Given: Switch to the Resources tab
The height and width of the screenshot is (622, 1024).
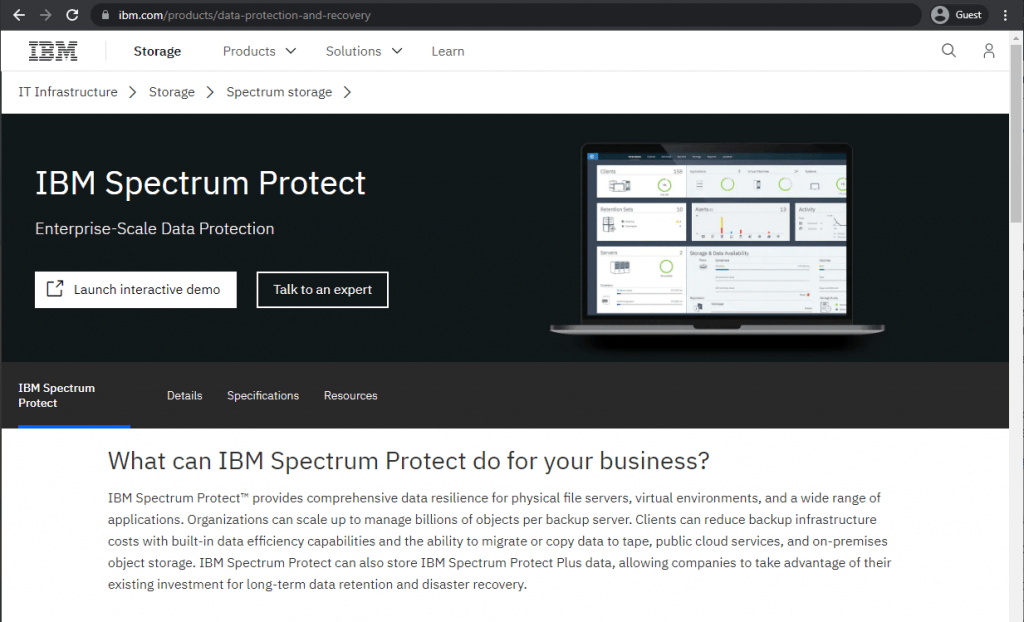Looking at the screenshot, I should tap(351, 395).
